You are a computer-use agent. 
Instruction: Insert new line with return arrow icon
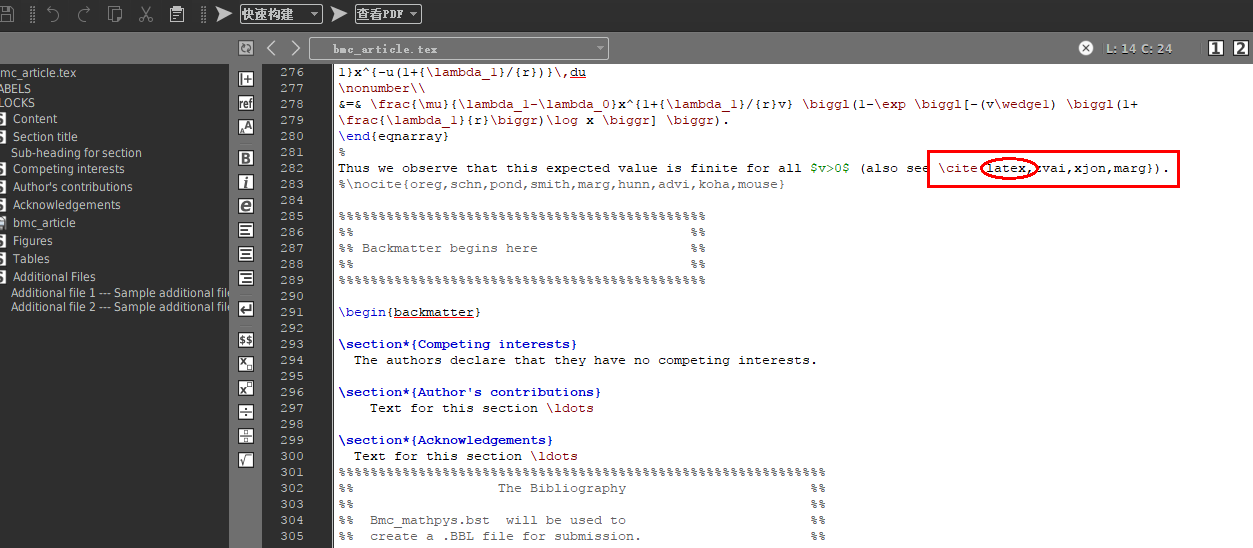click(246, 309)
